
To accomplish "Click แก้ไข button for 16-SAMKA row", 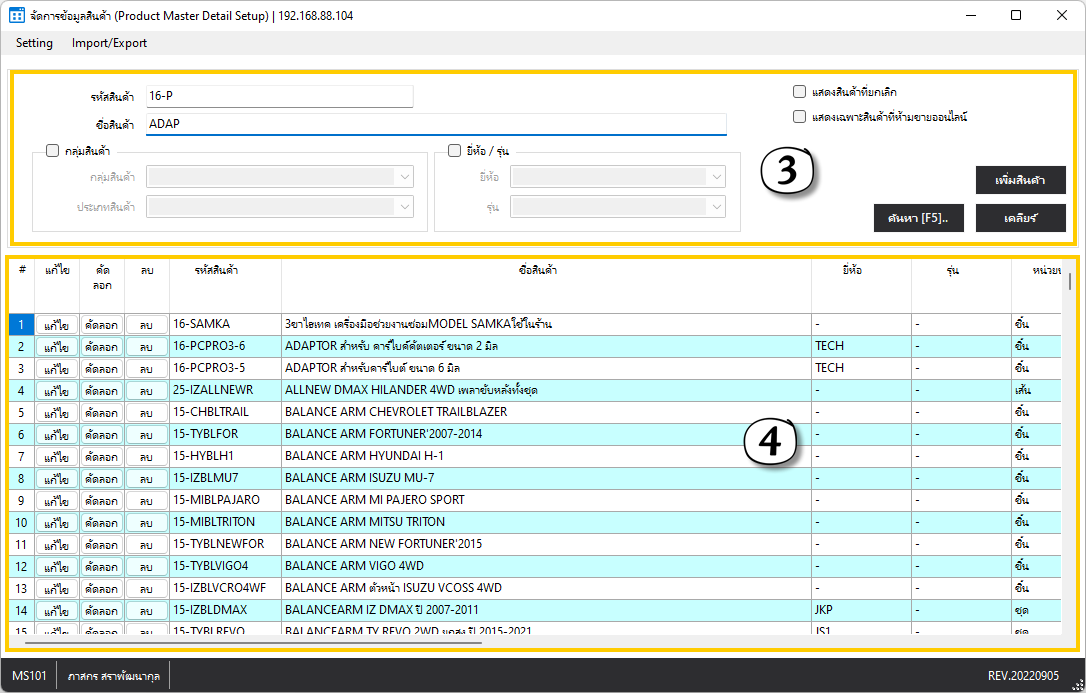I will click(57, 325).
